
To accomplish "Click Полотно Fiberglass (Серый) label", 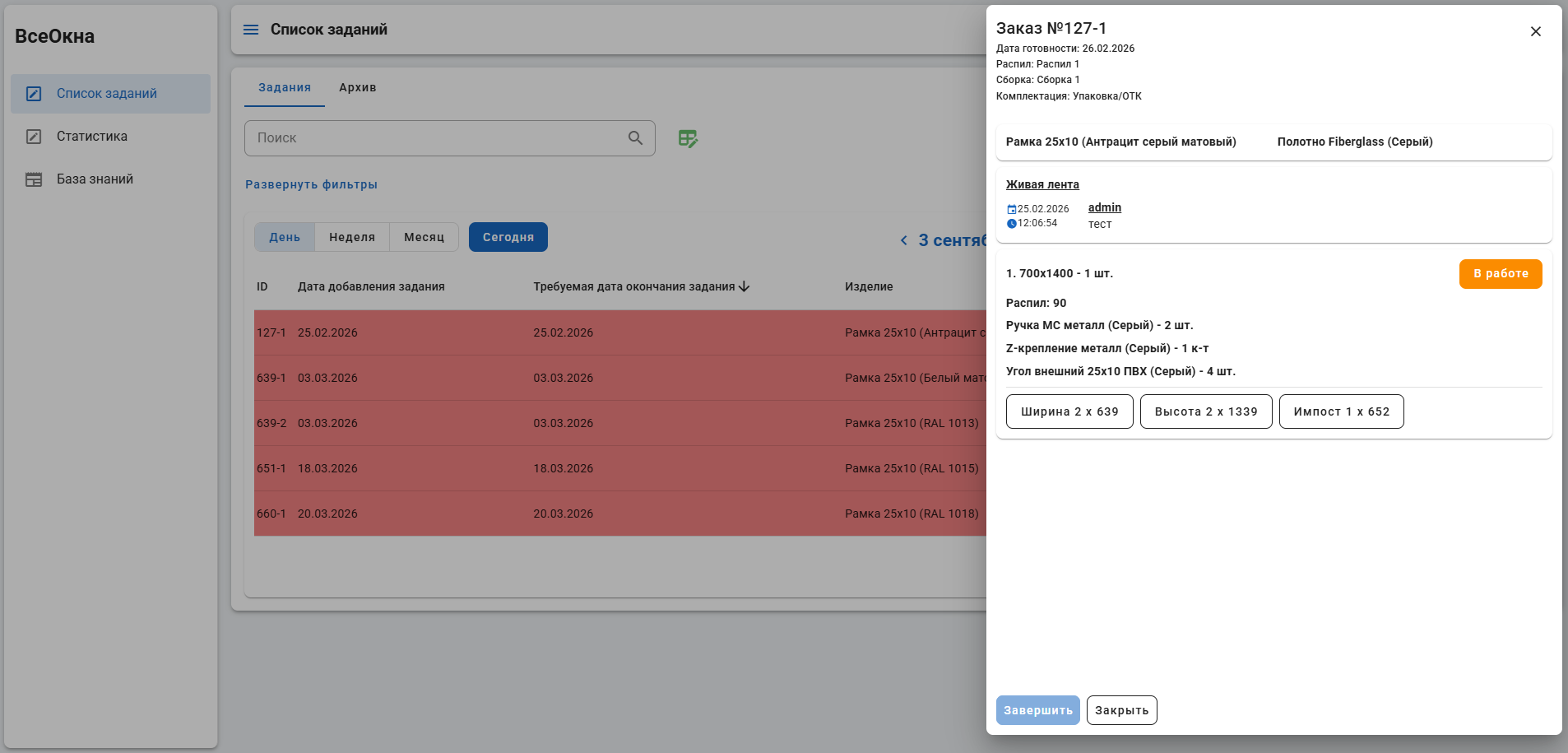I will (1355, 142).
